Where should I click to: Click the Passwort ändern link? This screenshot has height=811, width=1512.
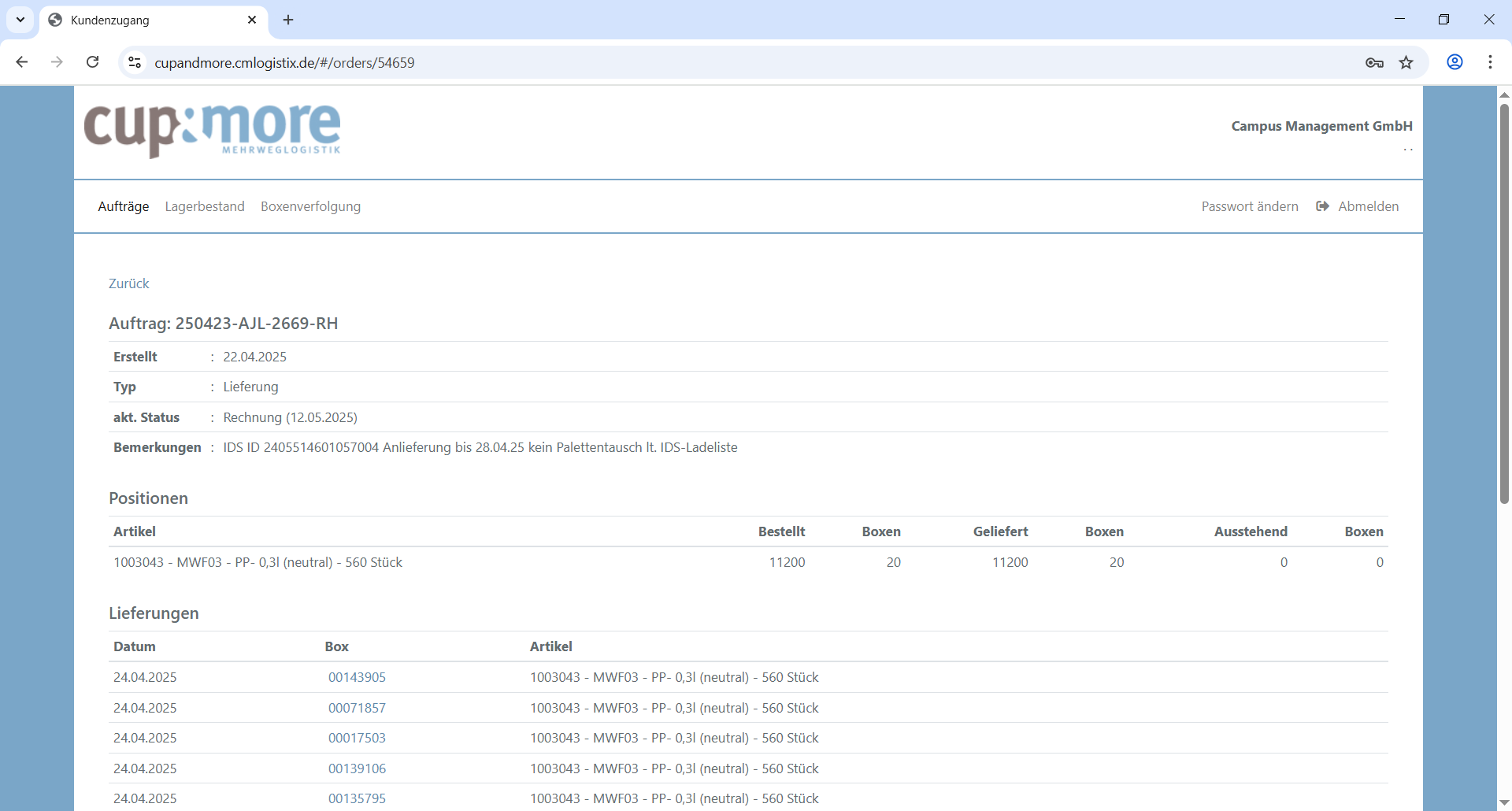coord(1250,206)
